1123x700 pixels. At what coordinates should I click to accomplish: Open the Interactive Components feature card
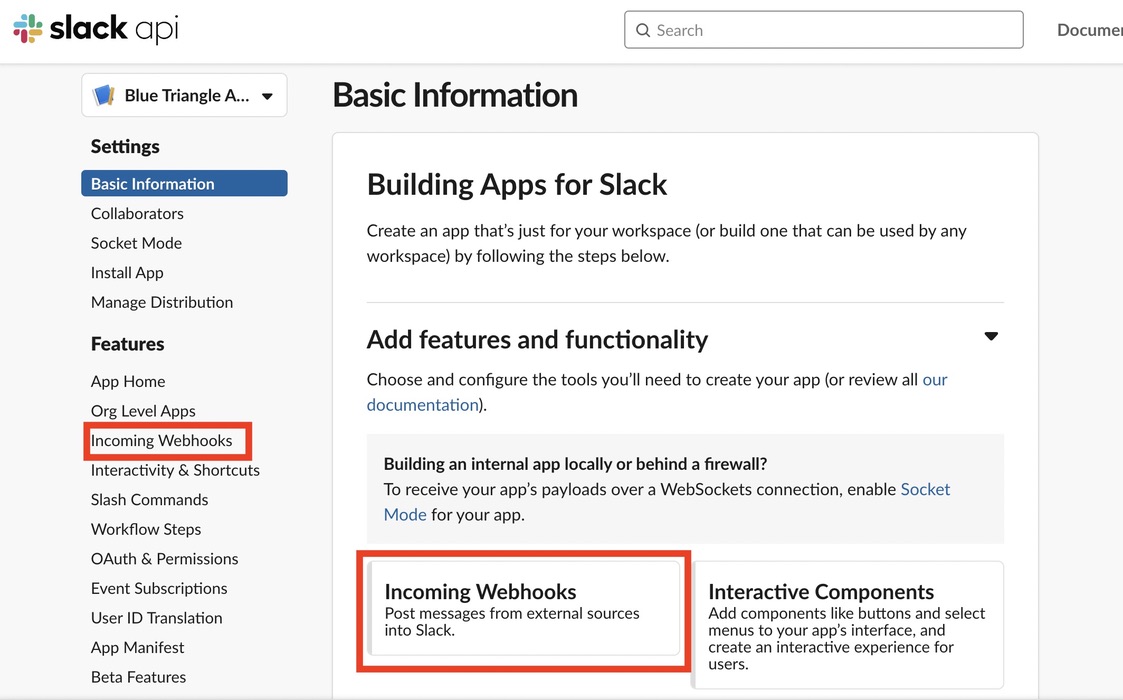tap(848, 625)
